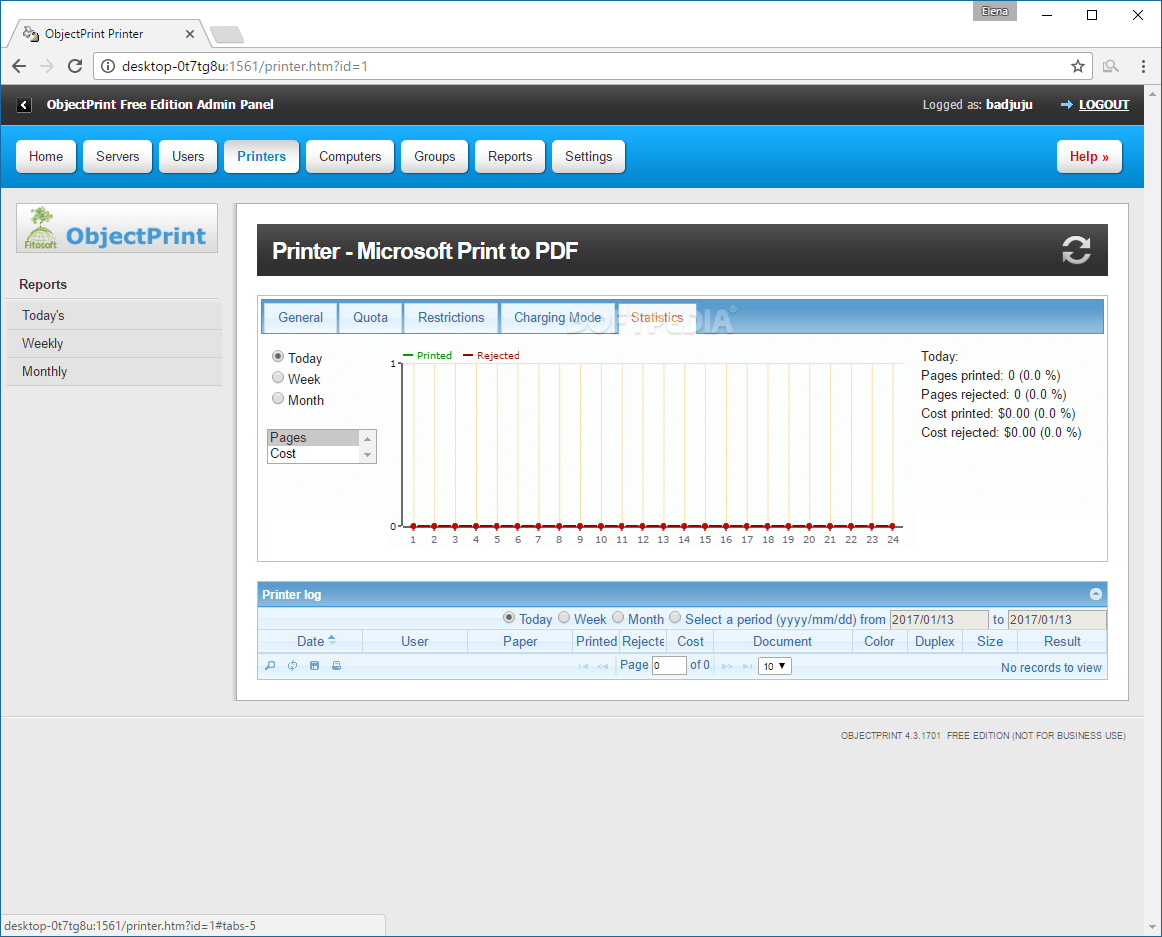Open Groups in navigation bar
The height and width of the screenshot is (937, 1162).
[435, 156]
